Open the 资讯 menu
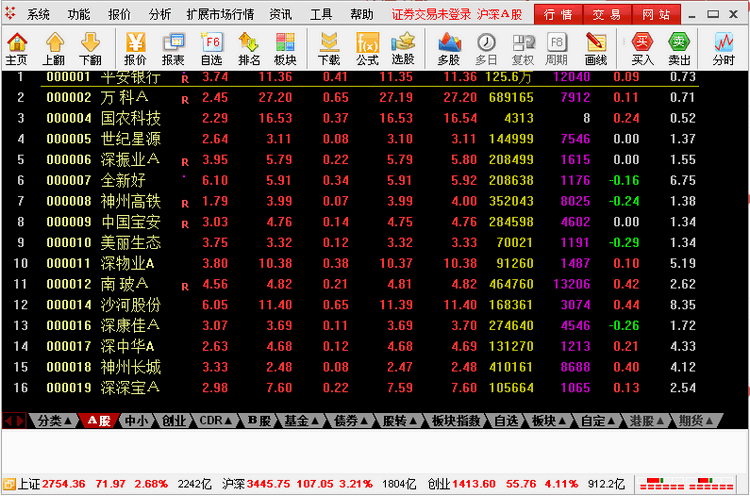This screenshot has height=496, width=750. [x=280, y=15]
